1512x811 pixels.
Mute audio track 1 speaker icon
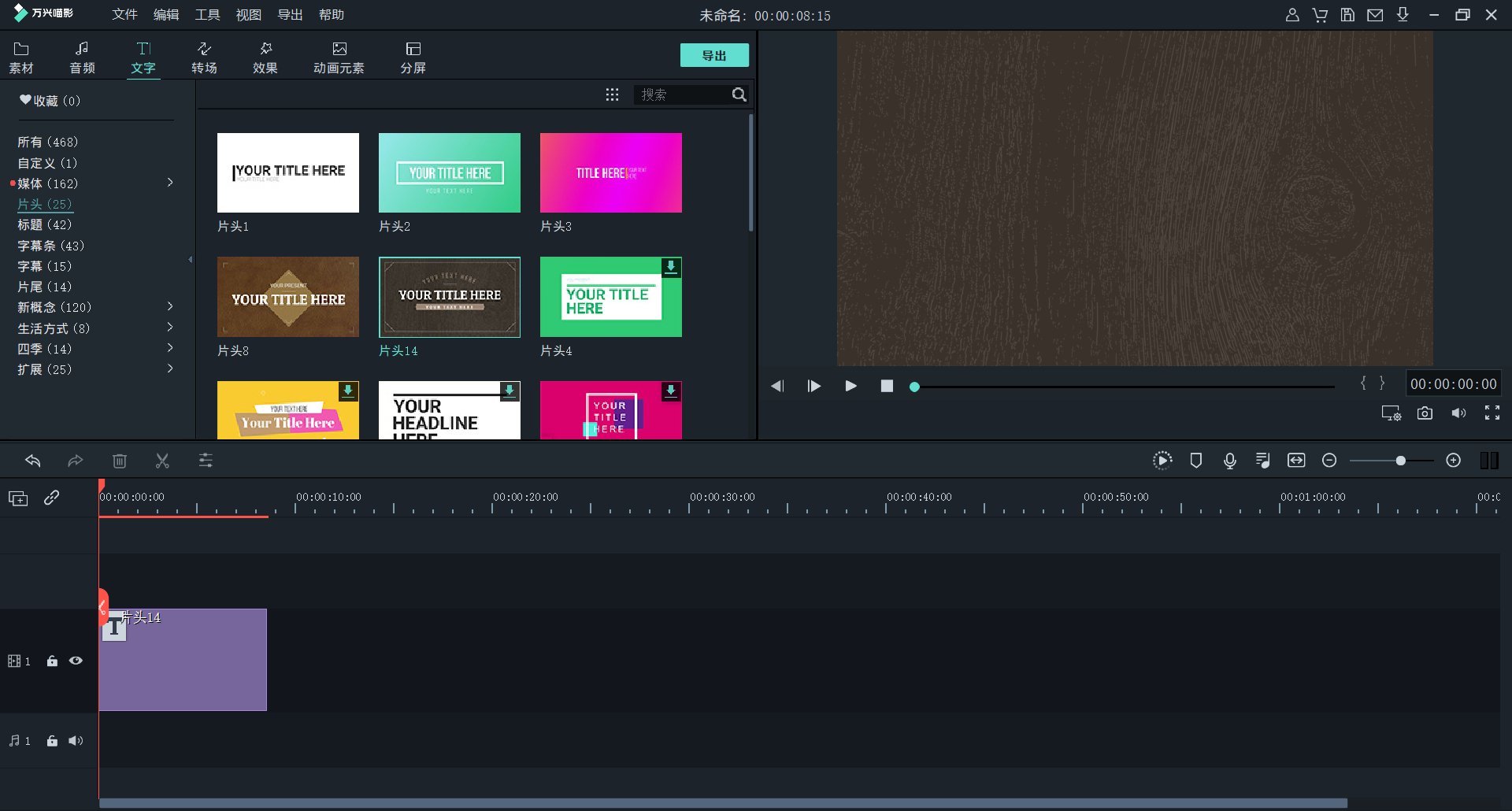(x=76, y=741)
